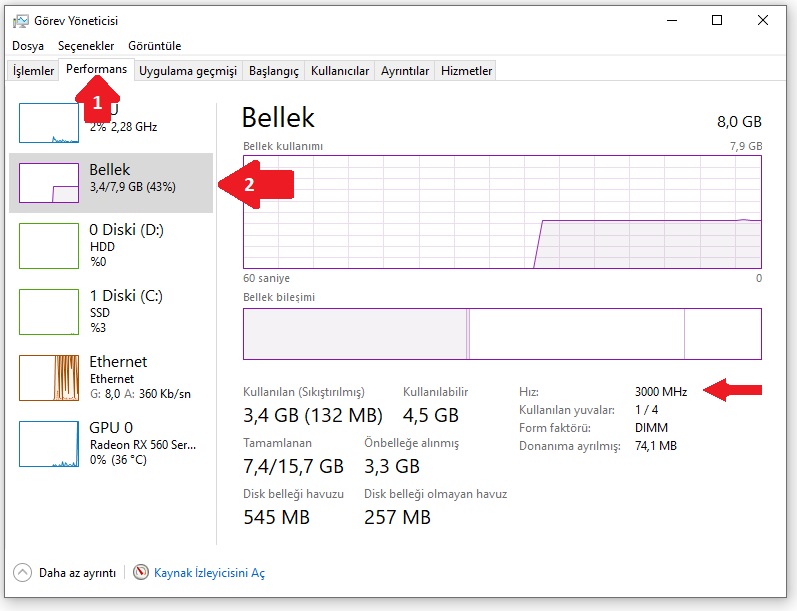Open the Ethernet activity graph icon
The image size is (797, 611).
click(x=49, y=378)
